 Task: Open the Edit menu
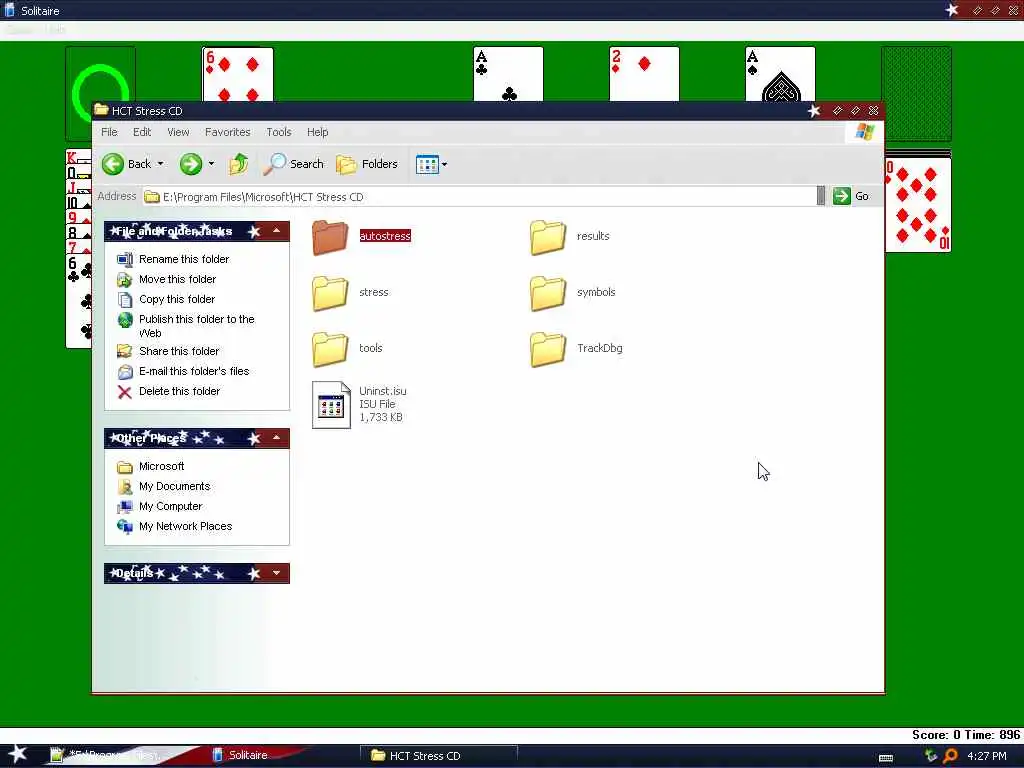[x=142, y=132]
